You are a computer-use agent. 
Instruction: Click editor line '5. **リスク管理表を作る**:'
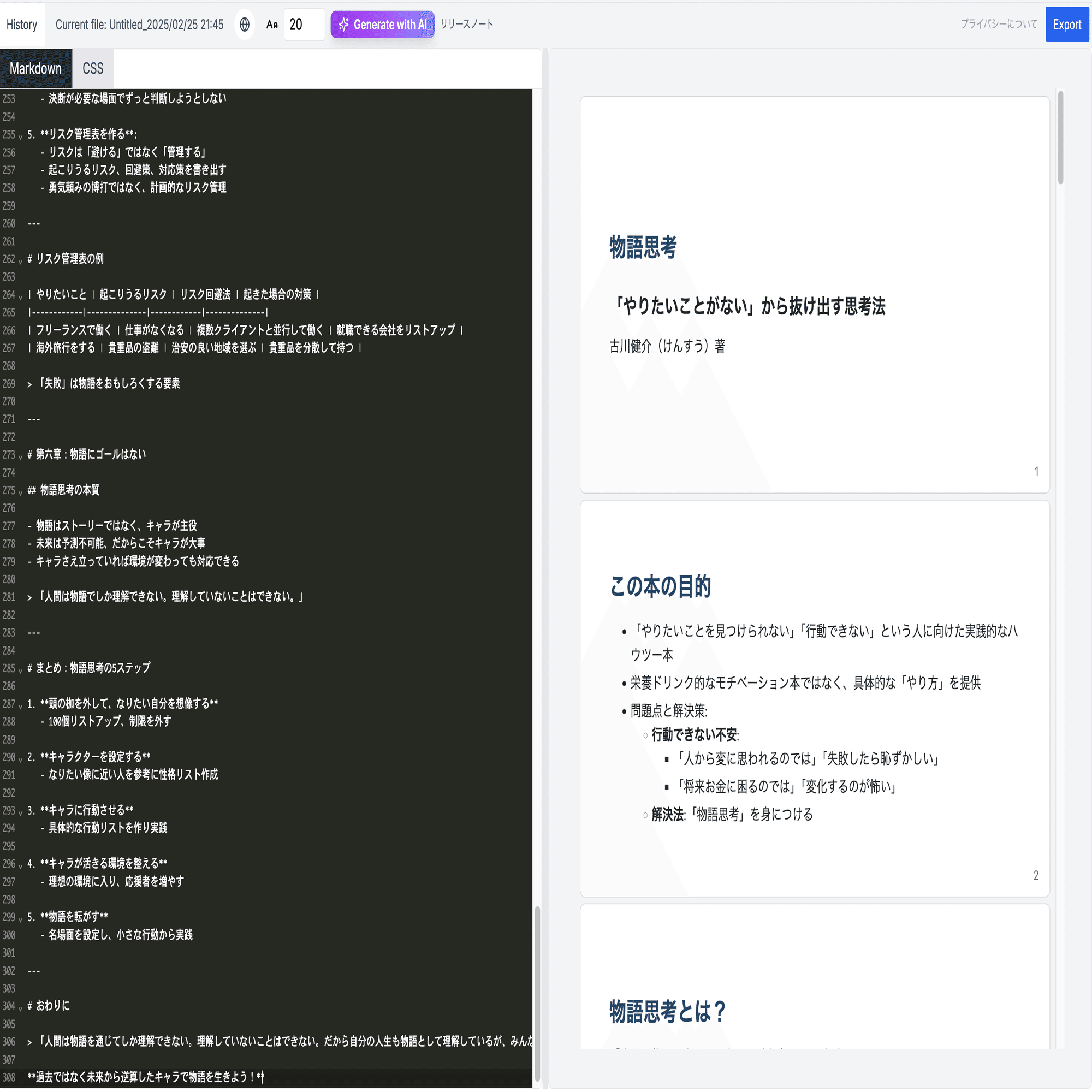point(82,134)
